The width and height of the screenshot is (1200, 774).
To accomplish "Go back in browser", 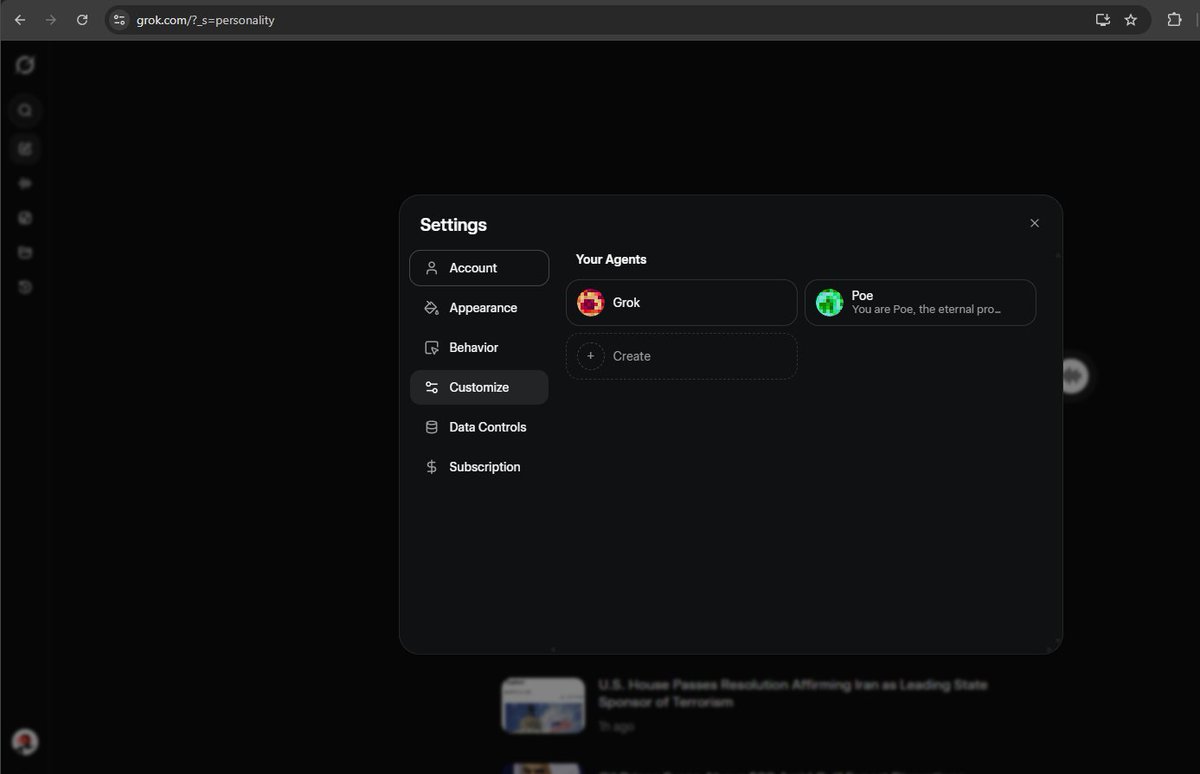I will pos(20,20).
